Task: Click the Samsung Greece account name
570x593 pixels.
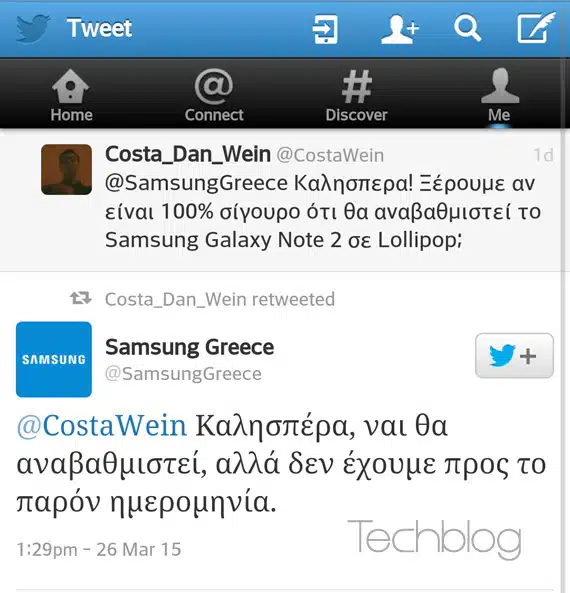Action: tap(189, 347)
